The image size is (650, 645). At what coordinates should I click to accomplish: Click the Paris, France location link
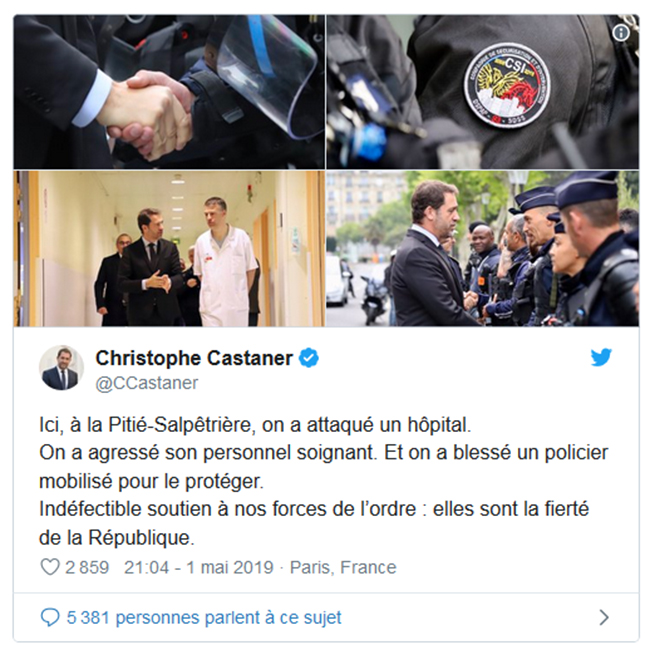click(x=343, y=567)
